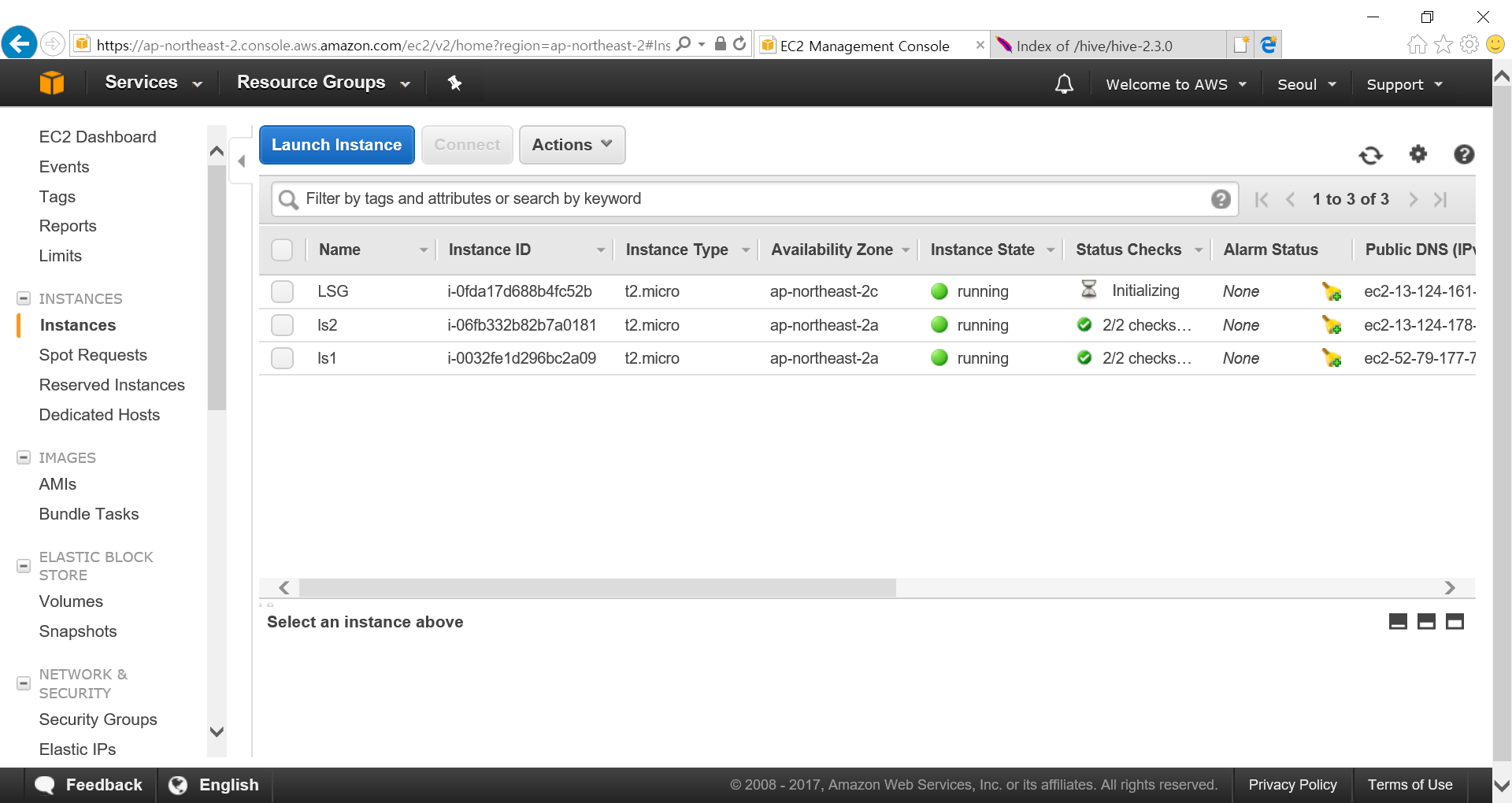1512x803 pixels.
Task: Maximize the details pane icon
Action: [x=1455, y=622]
